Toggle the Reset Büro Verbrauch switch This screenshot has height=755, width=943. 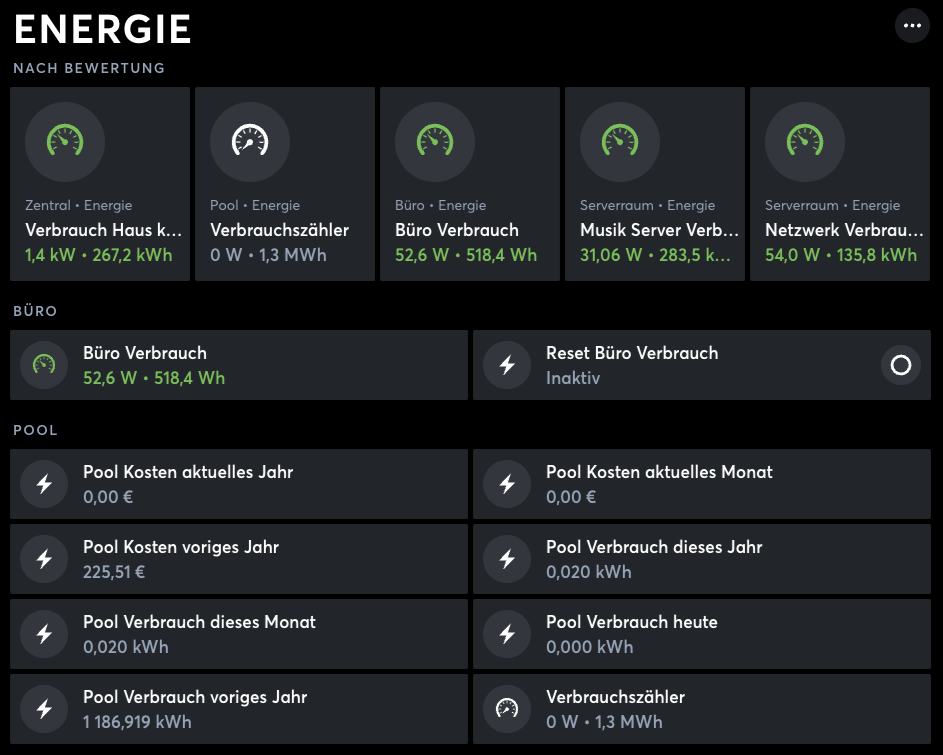pos(900,365)
